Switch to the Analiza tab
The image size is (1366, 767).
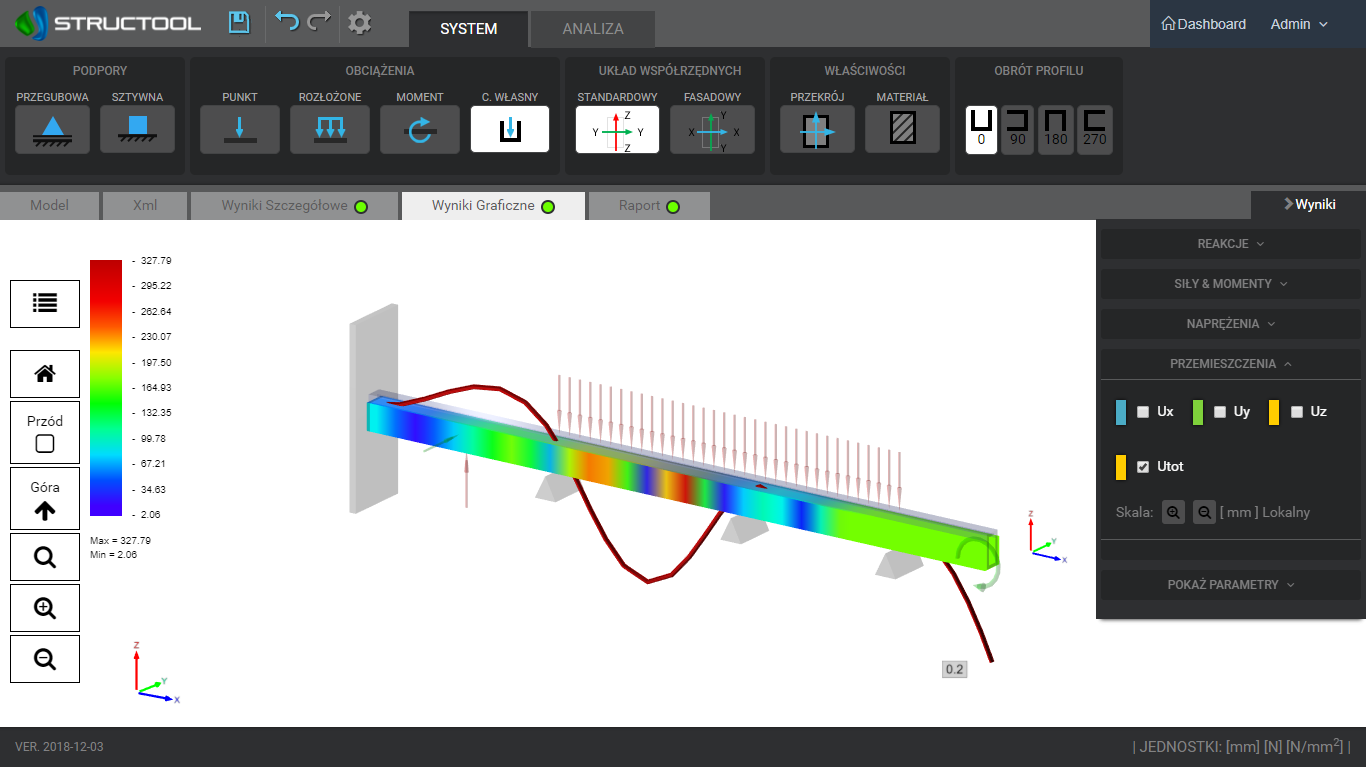[593, 29]
